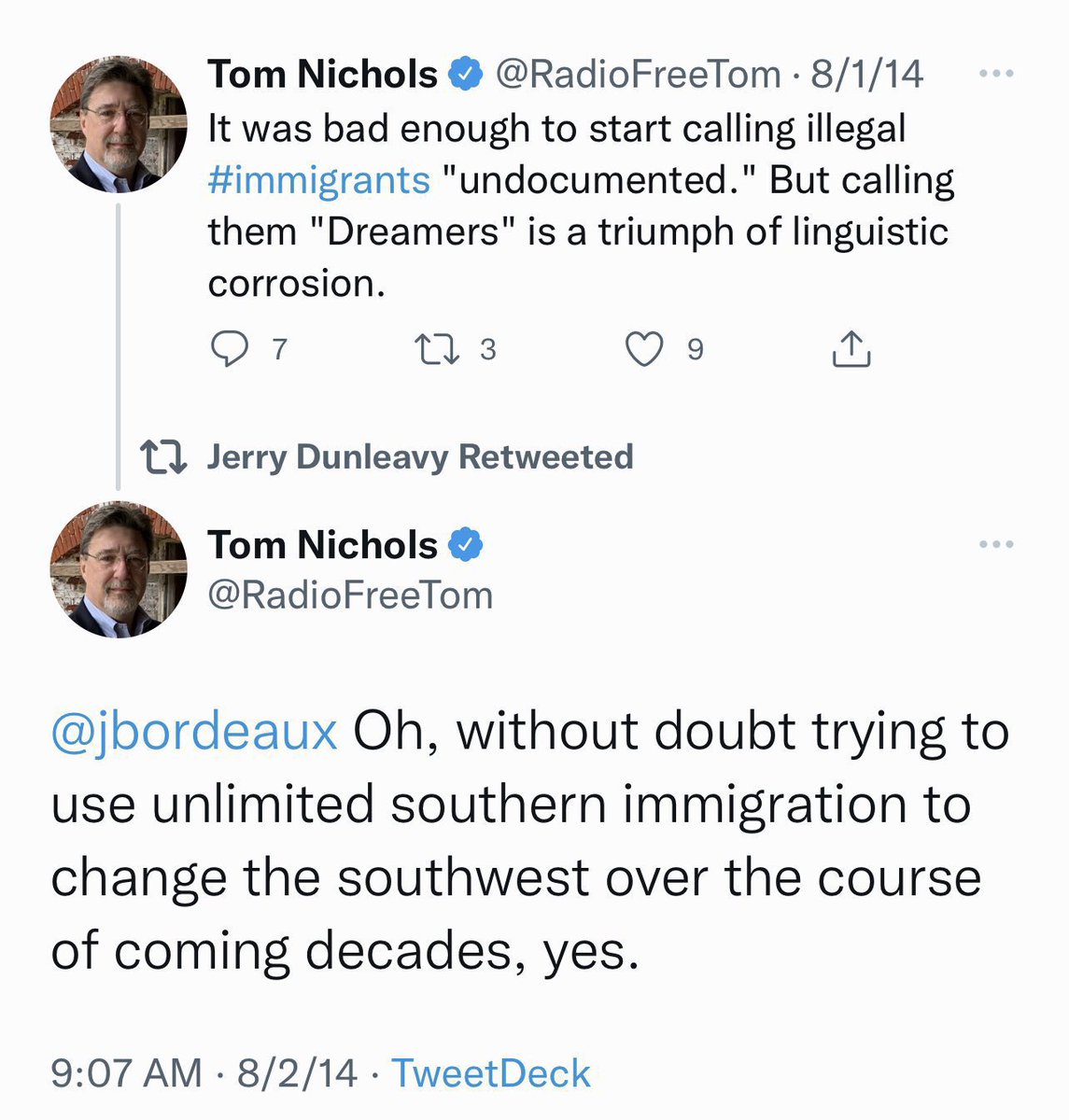Open Tom Nichols avatar on second tweet
Image resolution: width=1069 pixels, height=1120 pixels.
point(119,569)
